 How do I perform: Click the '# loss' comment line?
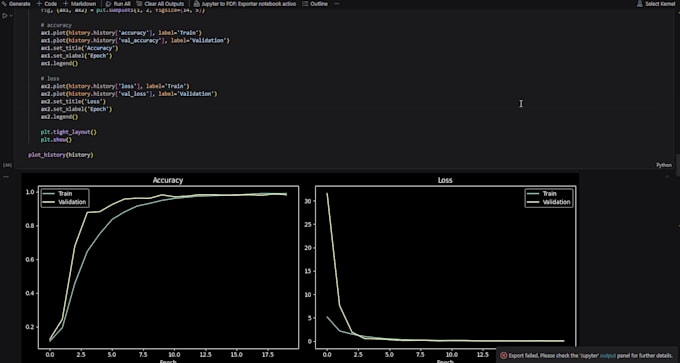(50, 78)
